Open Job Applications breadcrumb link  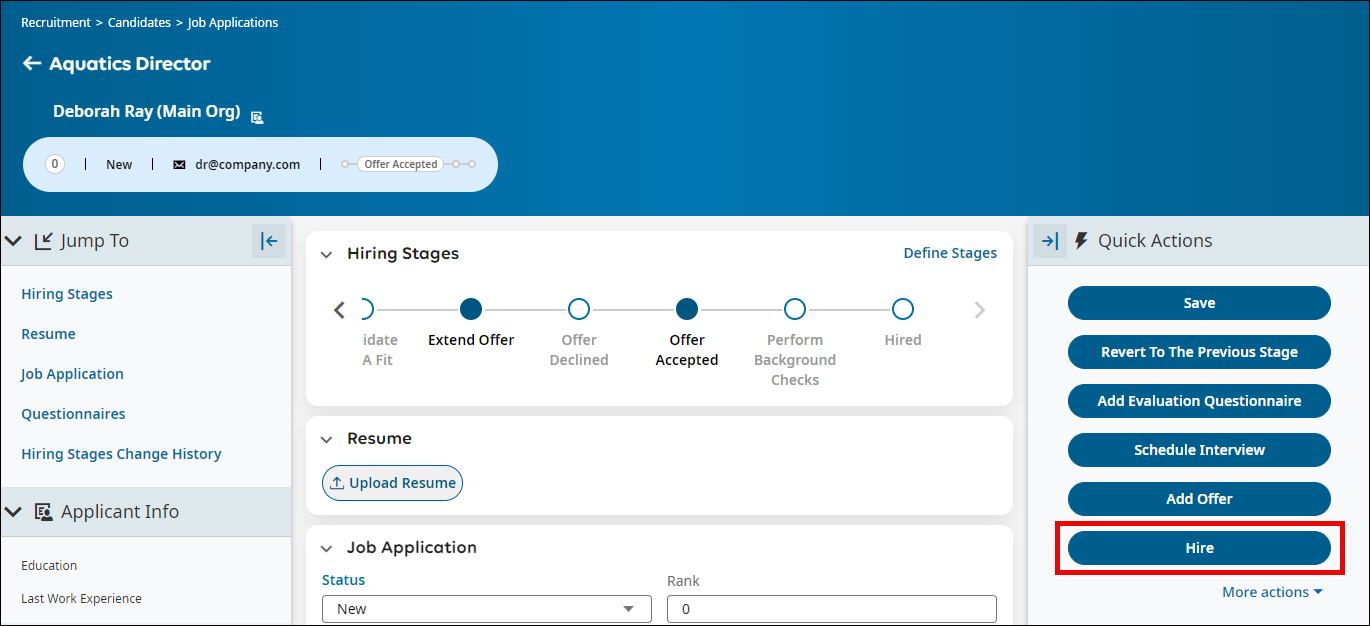[x=233, y=22]
